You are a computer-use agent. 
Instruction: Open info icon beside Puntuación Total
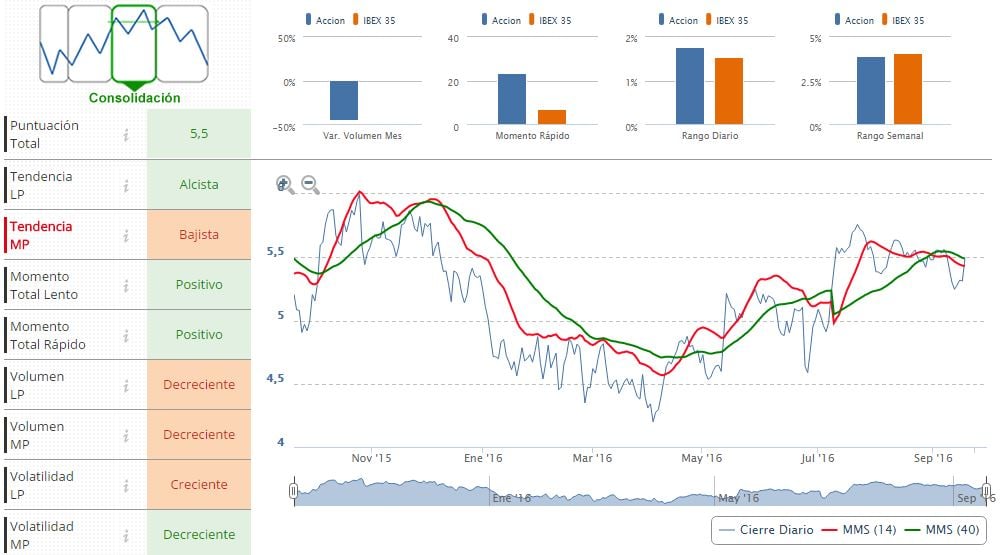point(126,134)
